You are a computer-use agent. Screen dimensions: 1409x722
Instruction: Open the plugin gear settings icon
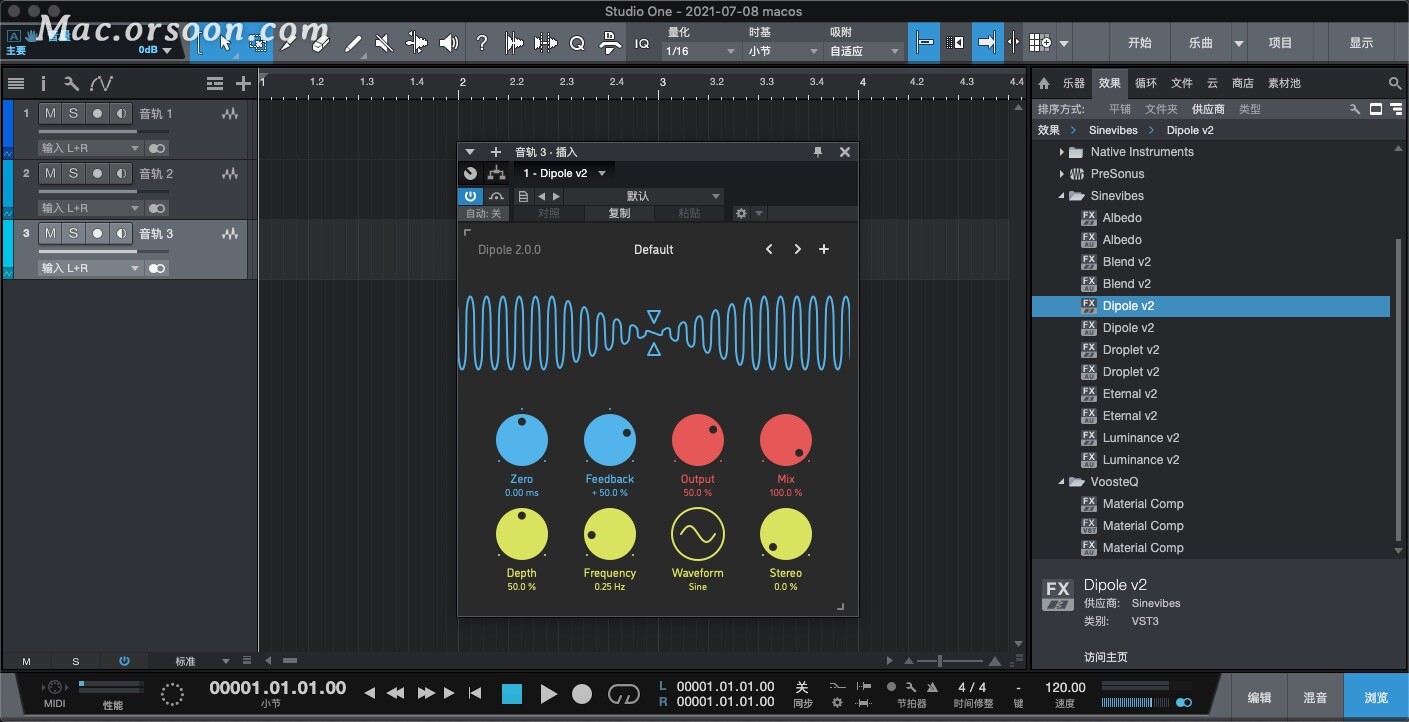741,213
